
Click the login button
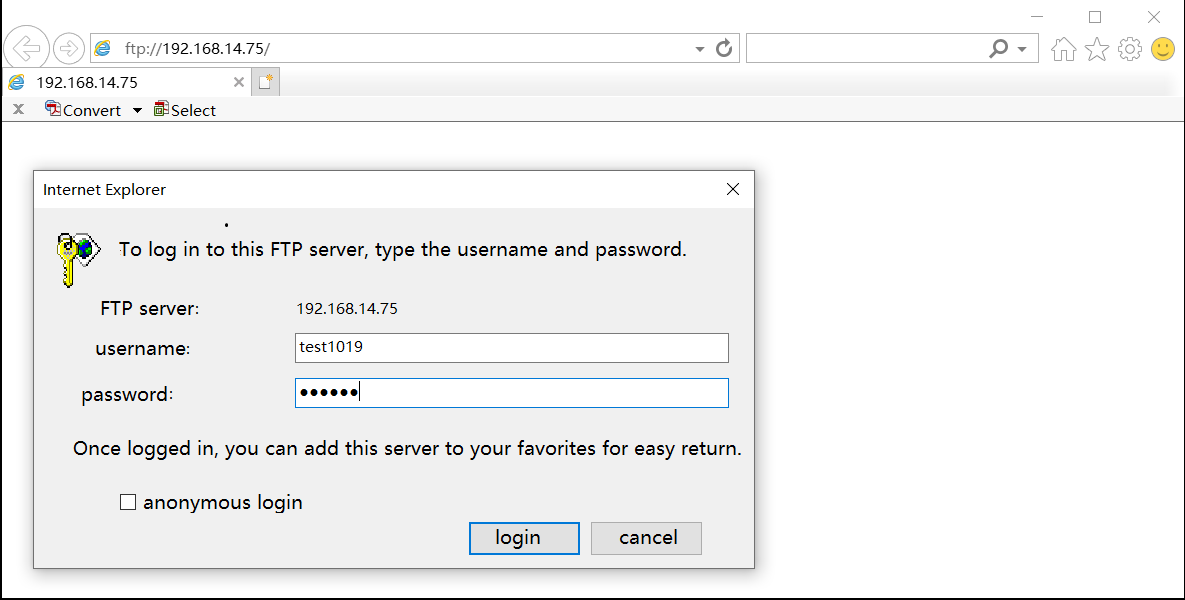click(x=524, y=538)
